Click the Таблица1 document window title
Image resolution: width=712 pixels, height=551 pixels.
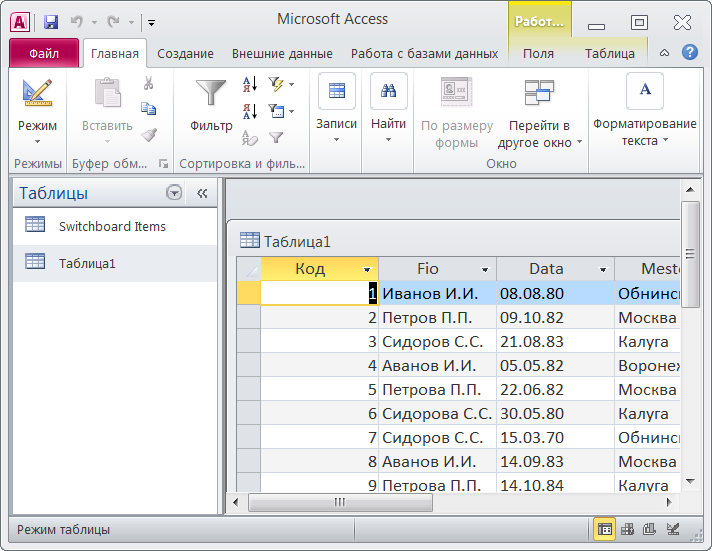click(297, 242)
